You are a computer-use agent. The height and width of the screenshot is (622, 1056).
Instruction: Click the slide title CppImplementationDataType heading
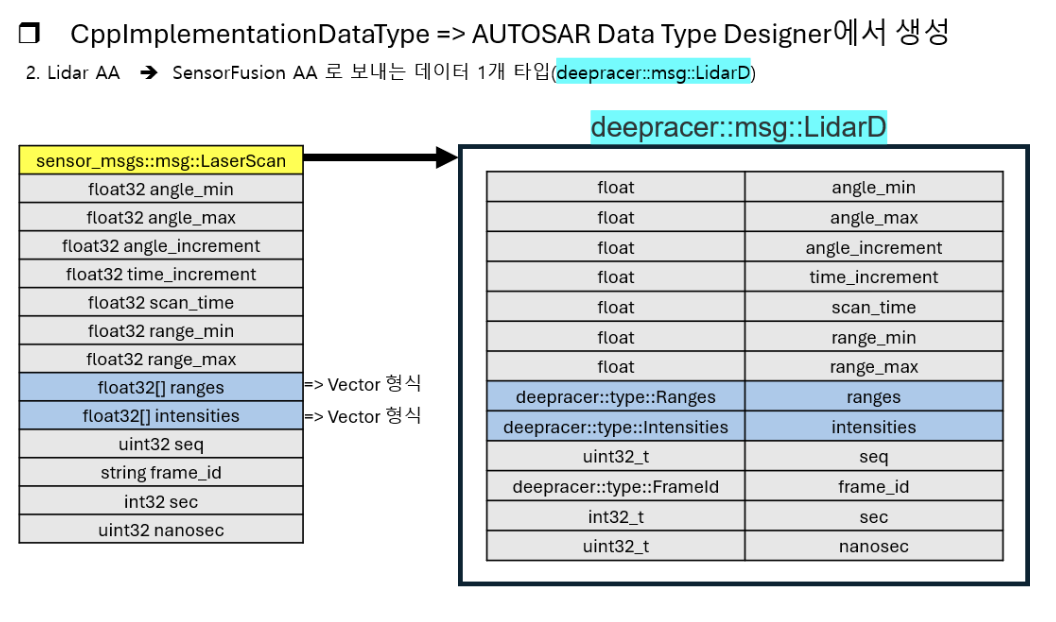(509, 33)
